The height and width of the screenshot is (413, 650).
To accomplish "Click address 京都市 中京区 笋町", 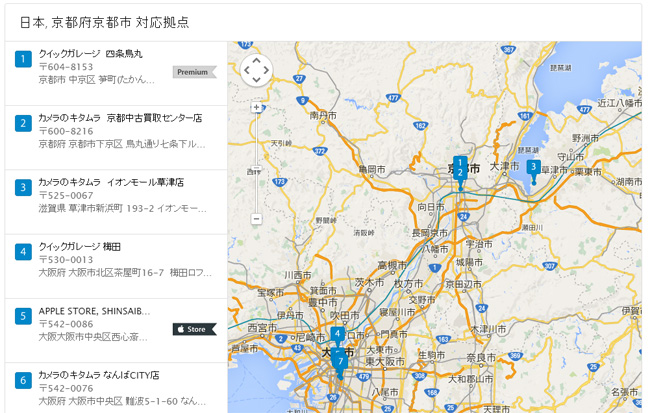I will pyautogui.click(x=97, y=80).
